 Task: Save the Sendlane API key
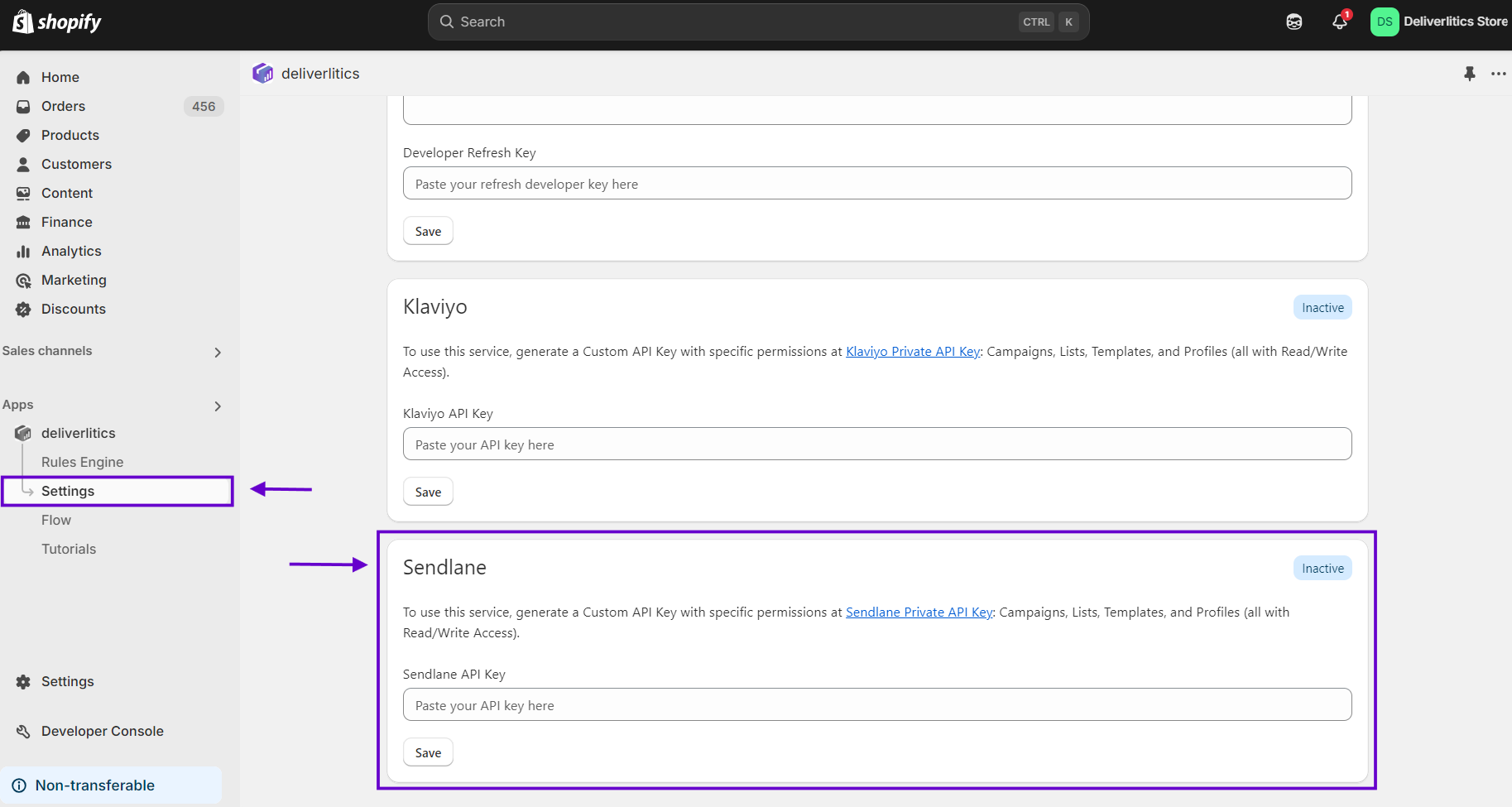[428, 753]
